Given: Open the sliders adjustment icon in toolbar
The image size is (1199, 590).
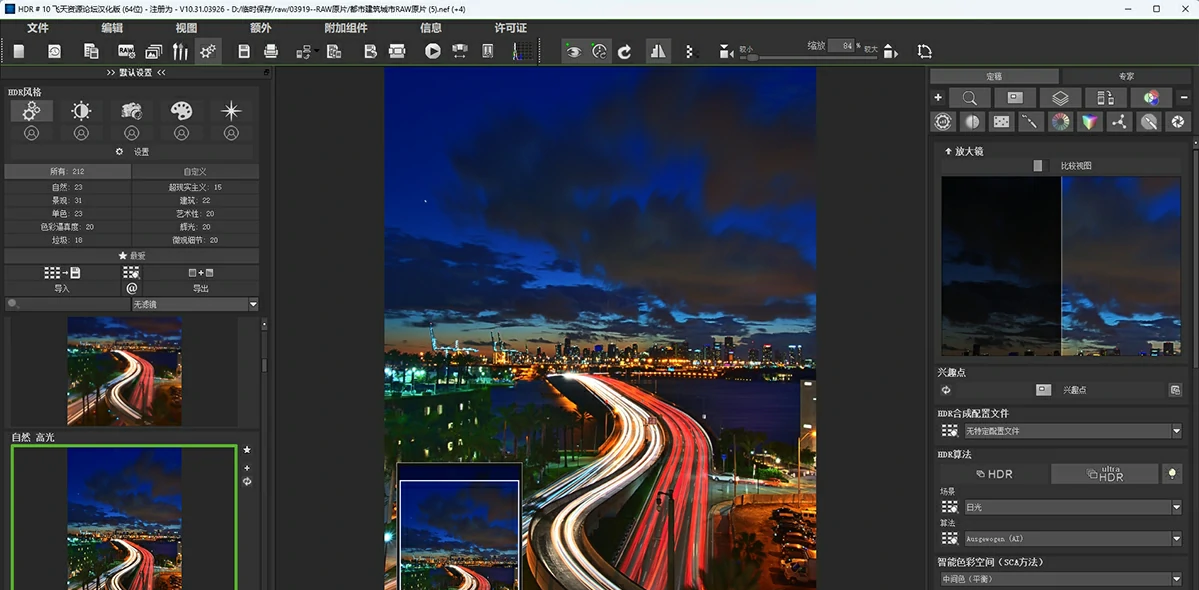Looking at the screenshot, I should click(x=180, y=51).
